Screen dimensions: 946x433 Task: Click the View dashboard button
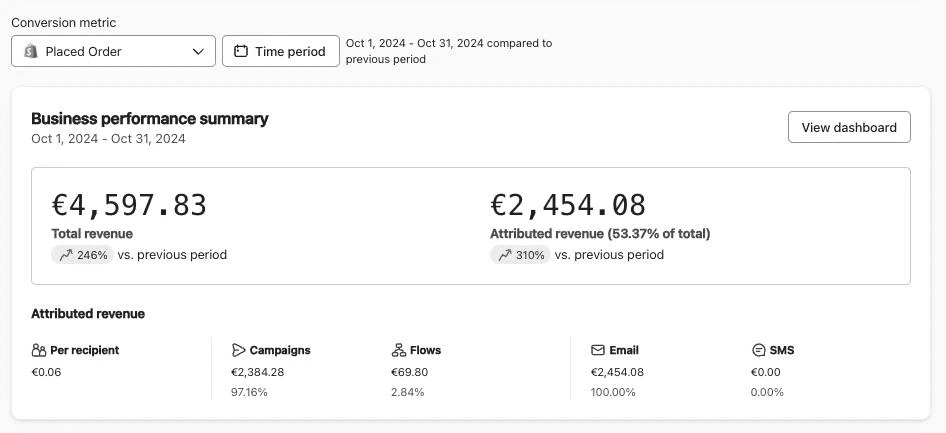(849, 127)
